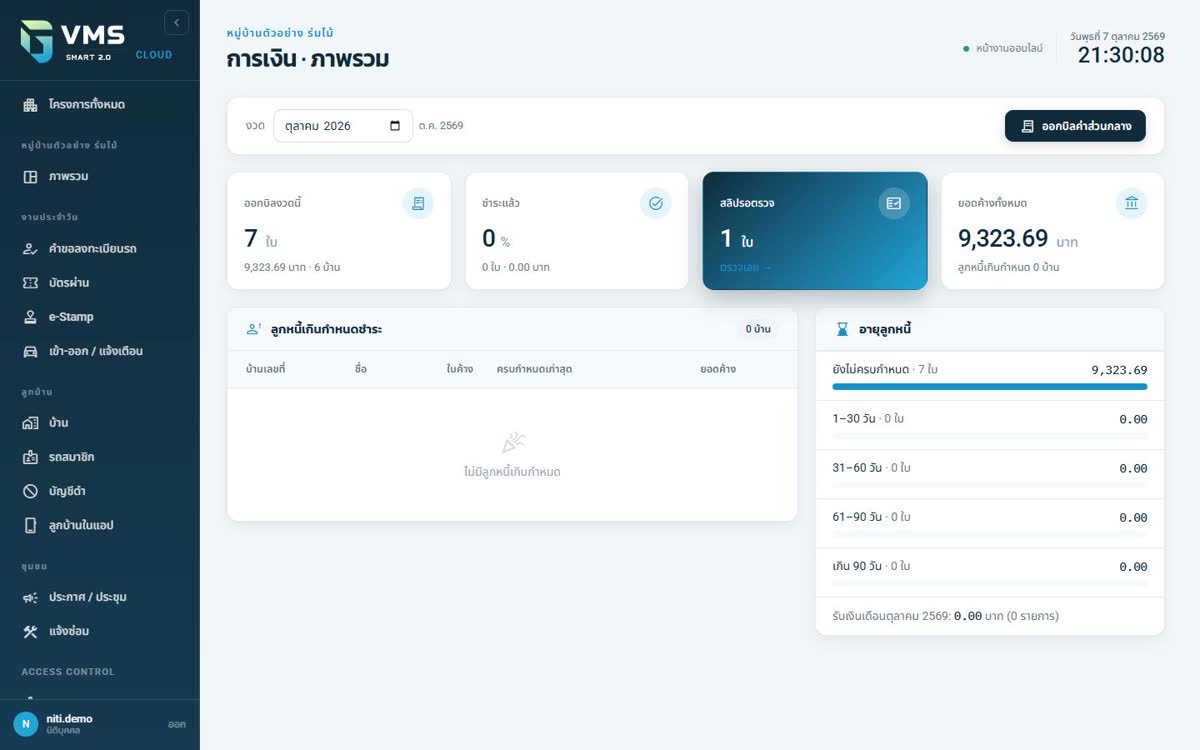
Task: Click the ออก logout link
Action: coord(176,724)
